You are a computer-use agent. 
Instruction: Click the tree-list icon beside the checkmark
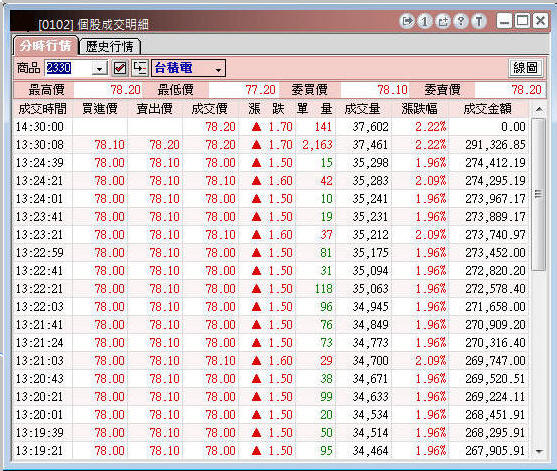click(140, 68)
